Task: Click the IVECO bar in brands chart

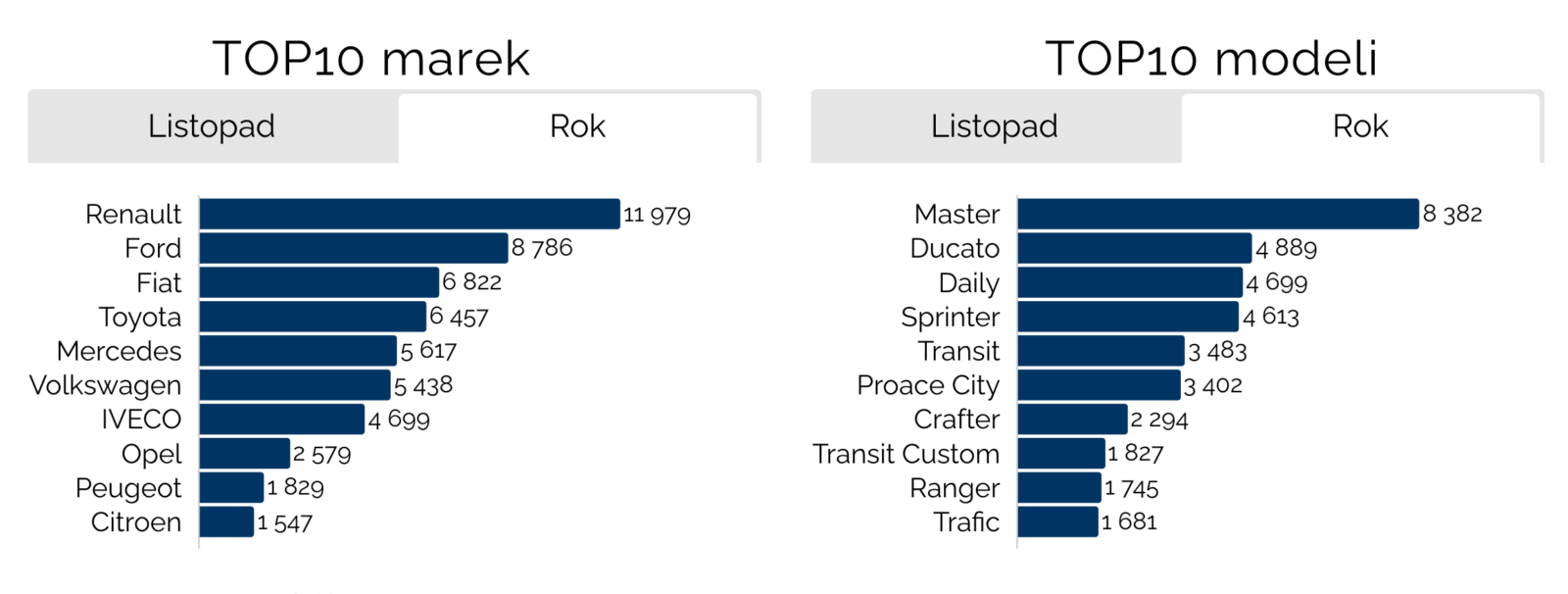Action: click(282, 420)
